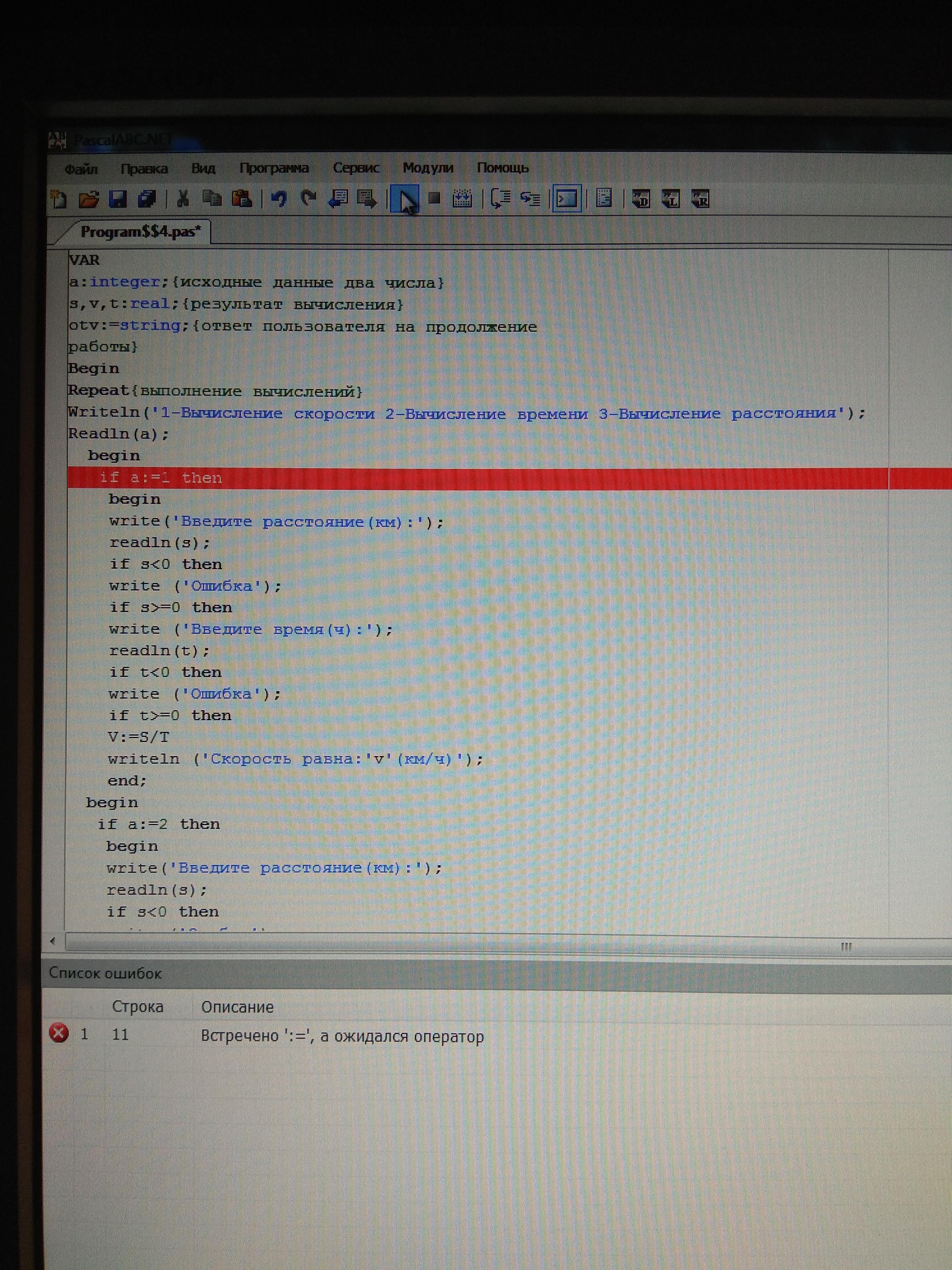Image resolution: width=952 pixels, height=1270 pixels.
Task: Click the Save All icon
Action: 147,199
